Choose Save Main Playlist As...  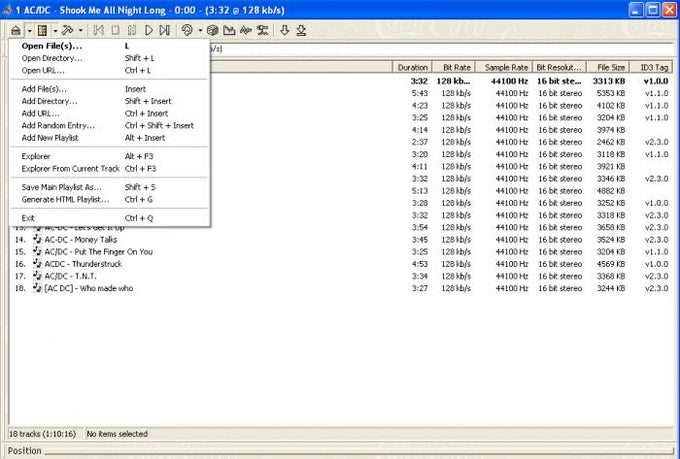coord(110,187)
